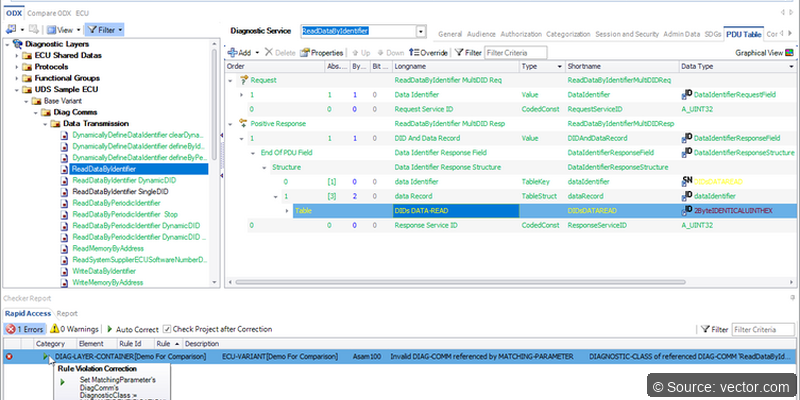The image size is (800, 400).
Task: Click the Positive Response row icon
Action: pos(244,123)
